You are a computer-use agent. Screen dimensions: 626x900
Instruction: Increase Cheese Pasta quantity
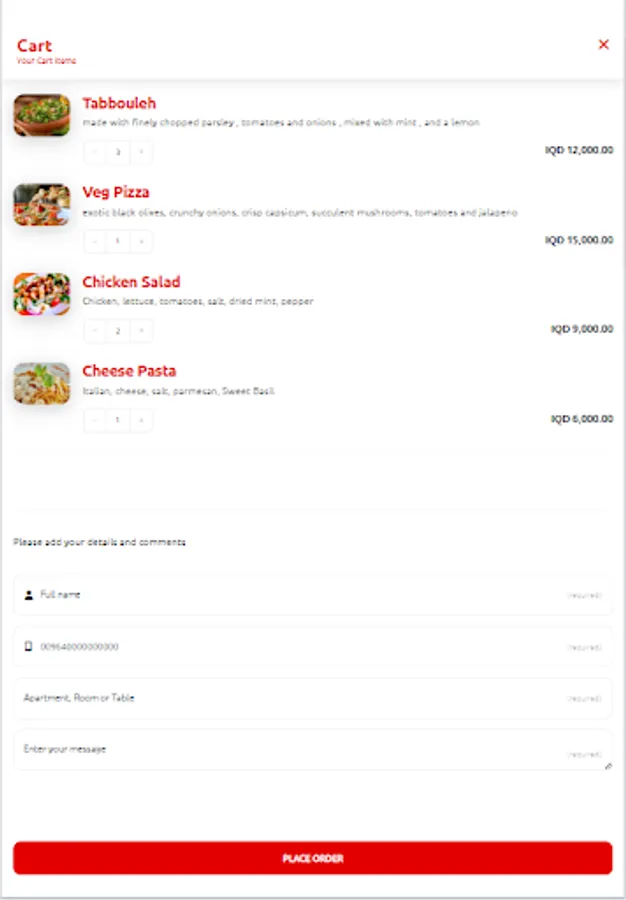tap(141, 420)
